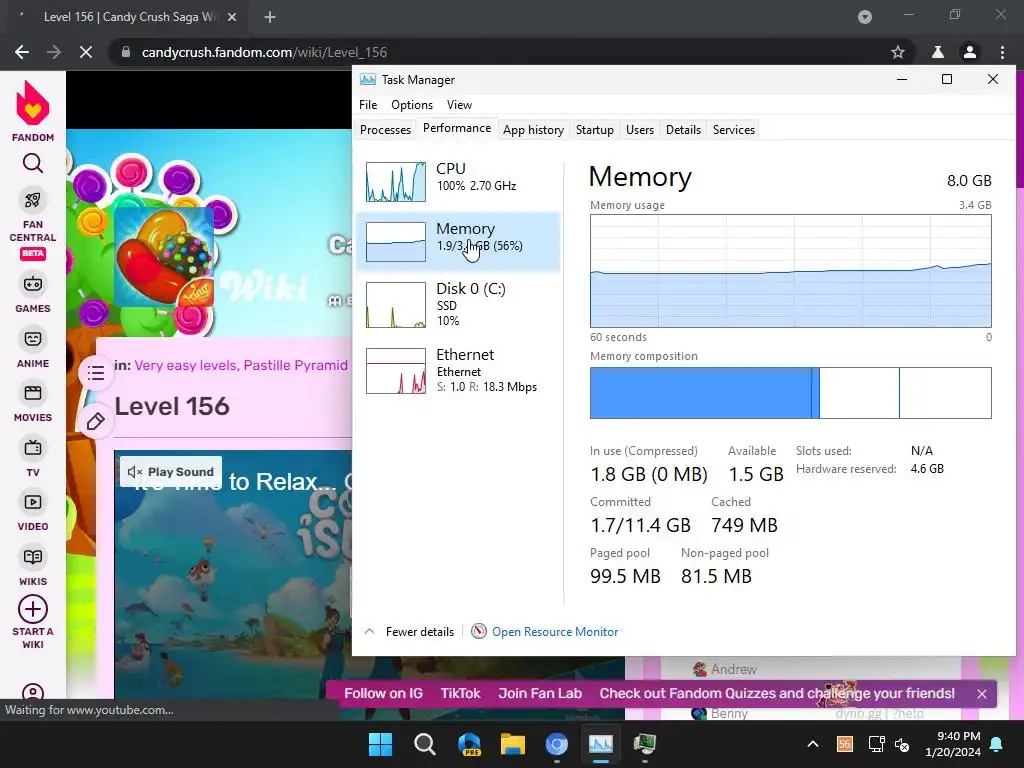Image resolution: width=1024 pixels, height=768 pixels.
Task: Click the Level 156 page heading
Action: tap(172, 406)
